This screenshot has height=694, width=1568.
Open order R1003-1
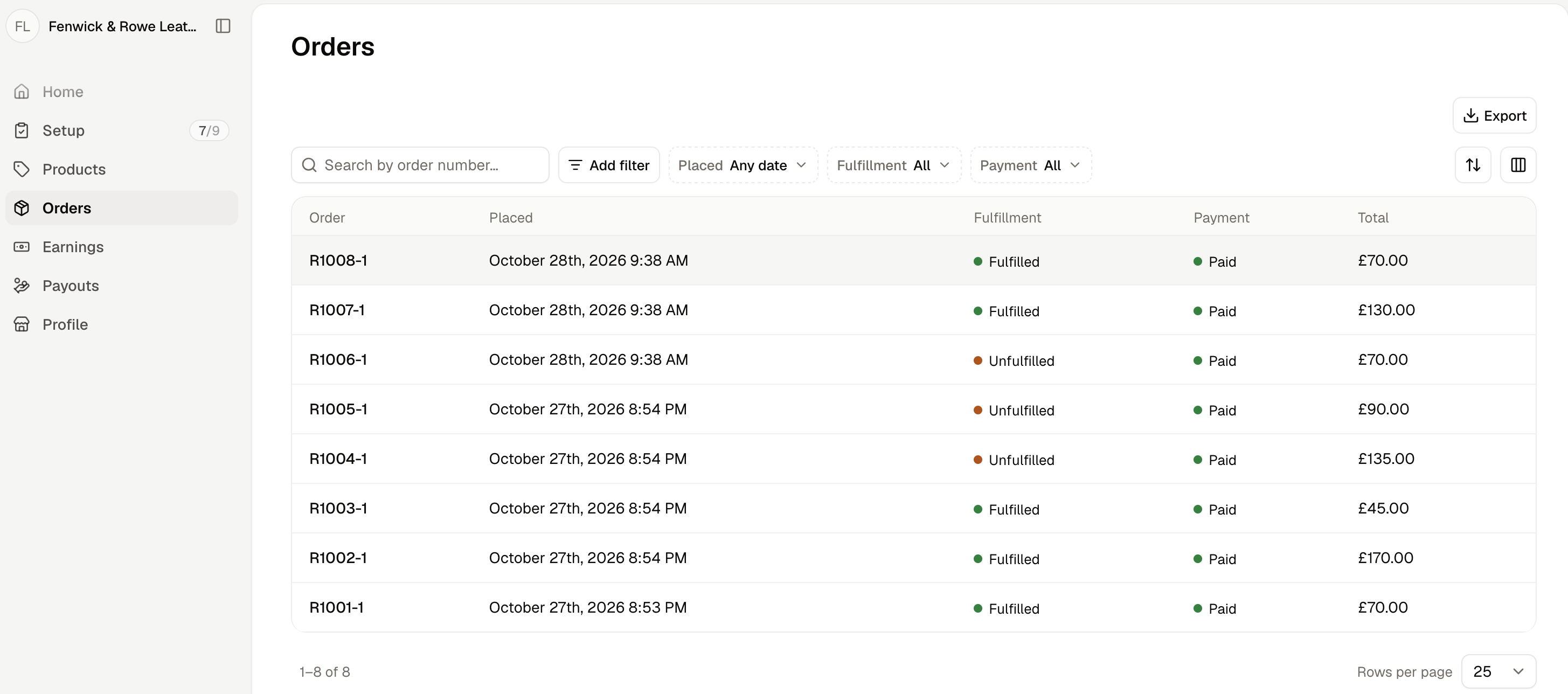(913, 508)
